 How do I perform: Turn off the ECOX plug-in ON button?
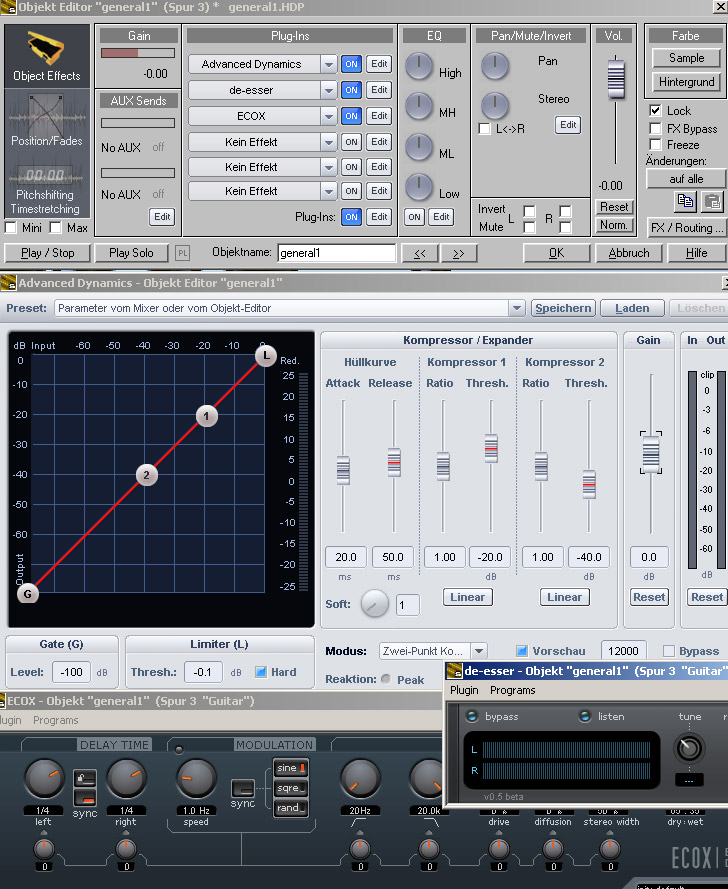coord(351,116)
